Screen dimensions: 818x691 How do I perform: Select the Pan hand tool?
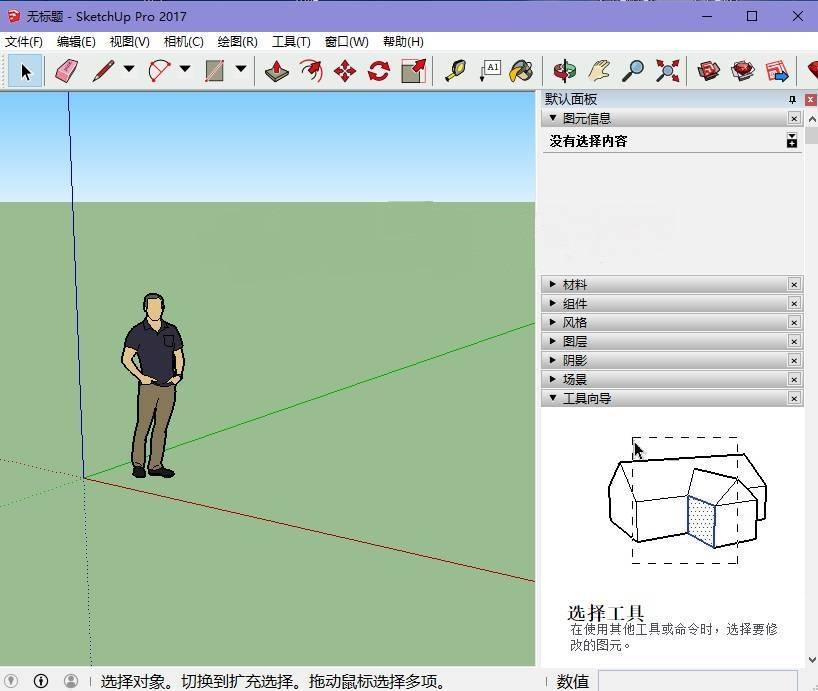(598, 71)
